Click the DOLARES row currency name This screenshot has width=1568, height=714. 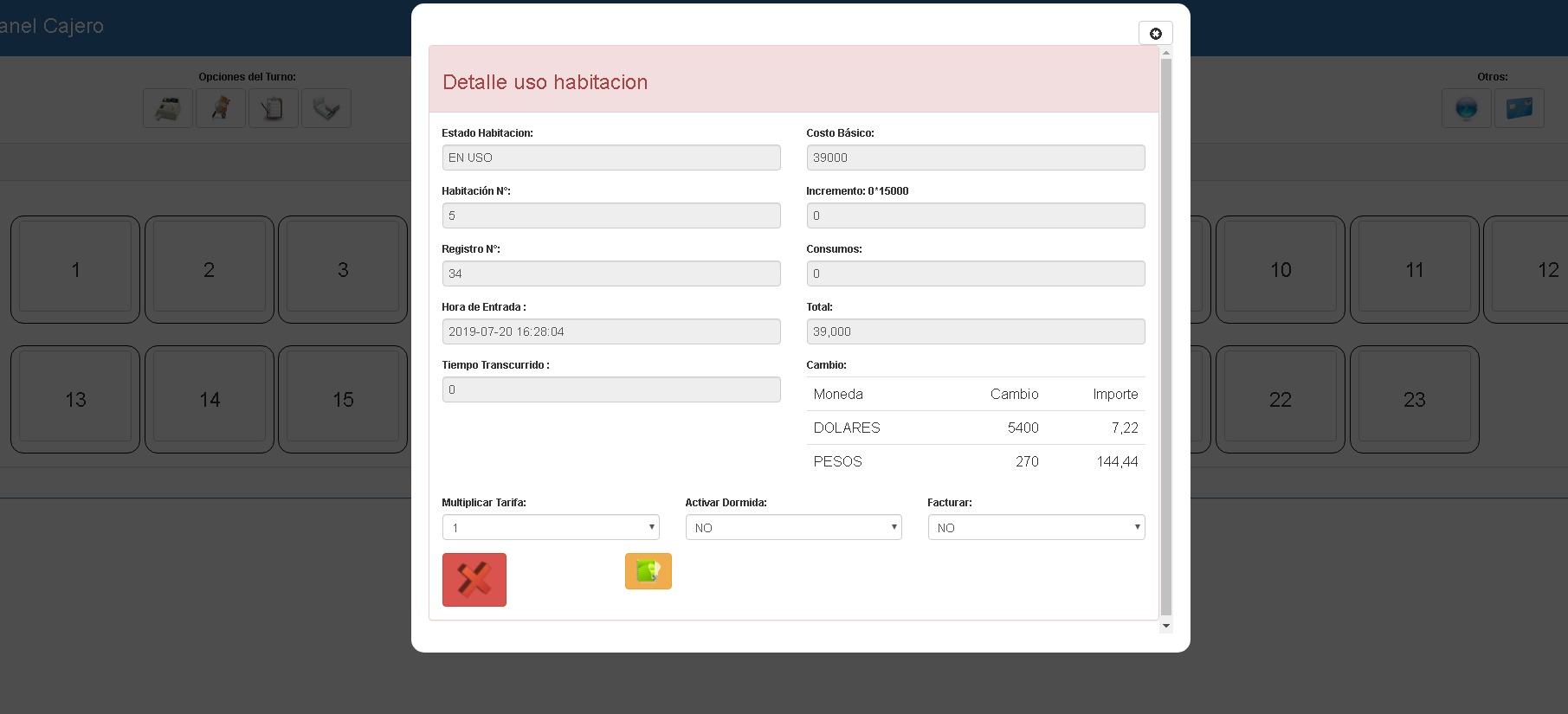click(847, 428)
